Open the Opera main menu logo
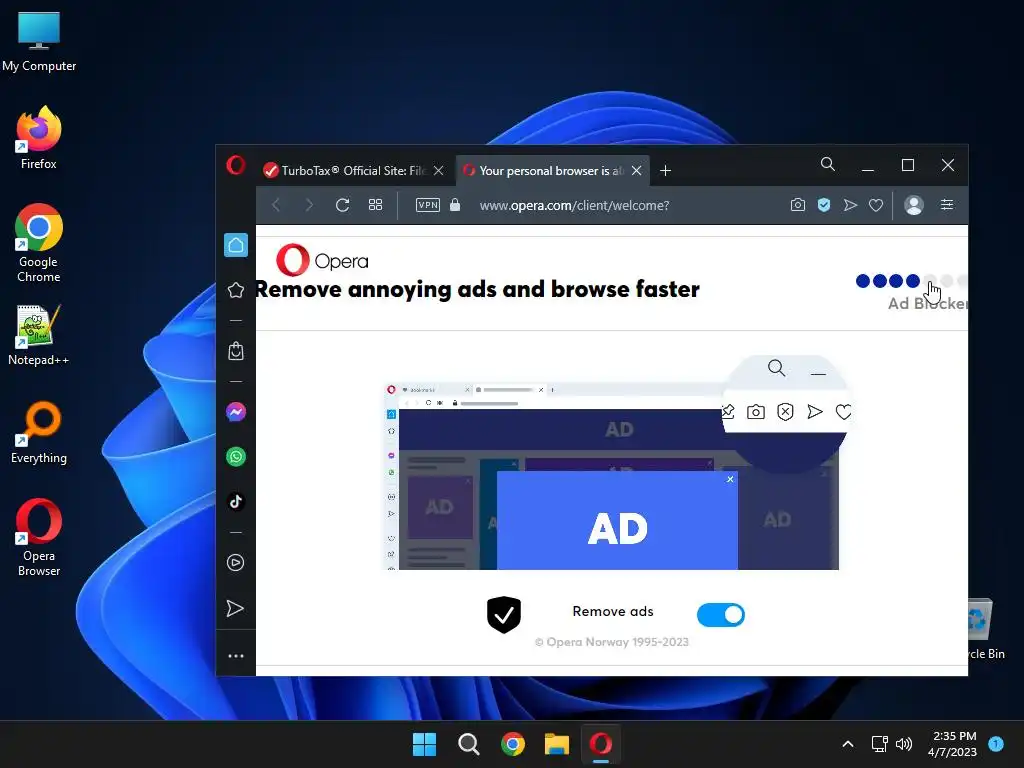Image resolution: width=1024 pixels, height=768 pixels. point(236,165)
